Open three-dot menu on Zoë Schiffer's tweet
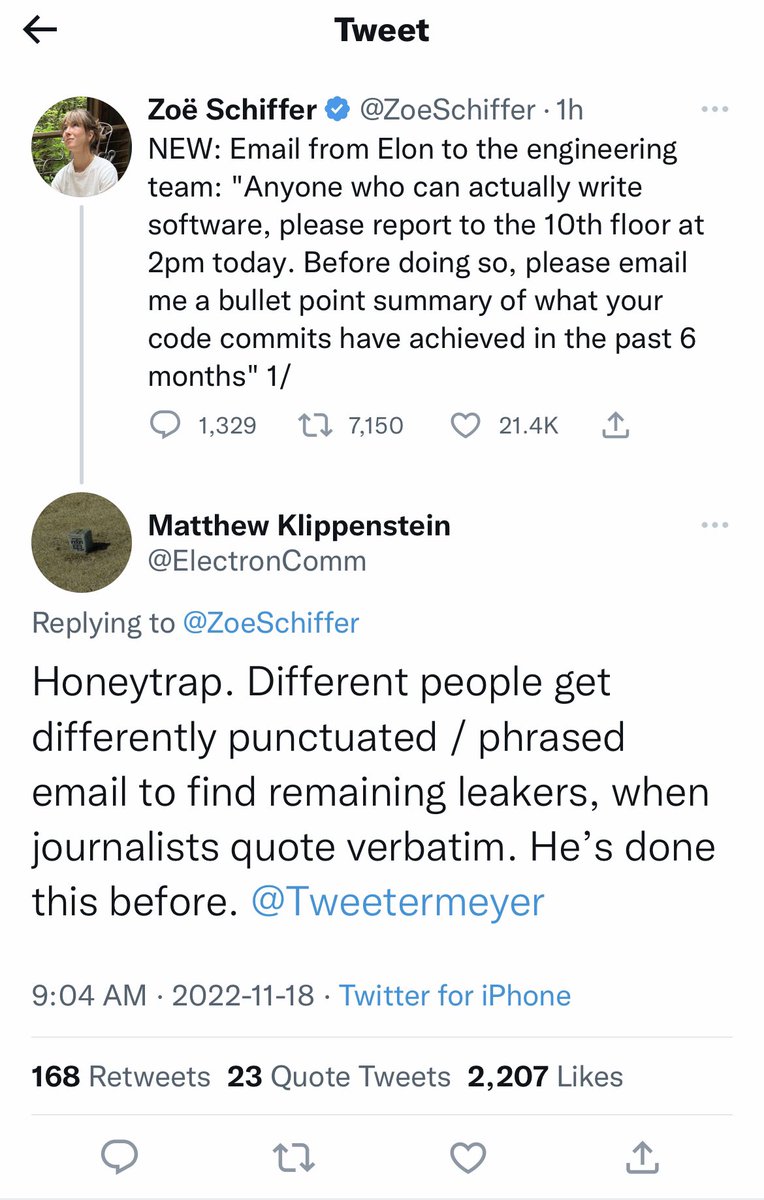764x1200 pixels. tap(714, 109)
